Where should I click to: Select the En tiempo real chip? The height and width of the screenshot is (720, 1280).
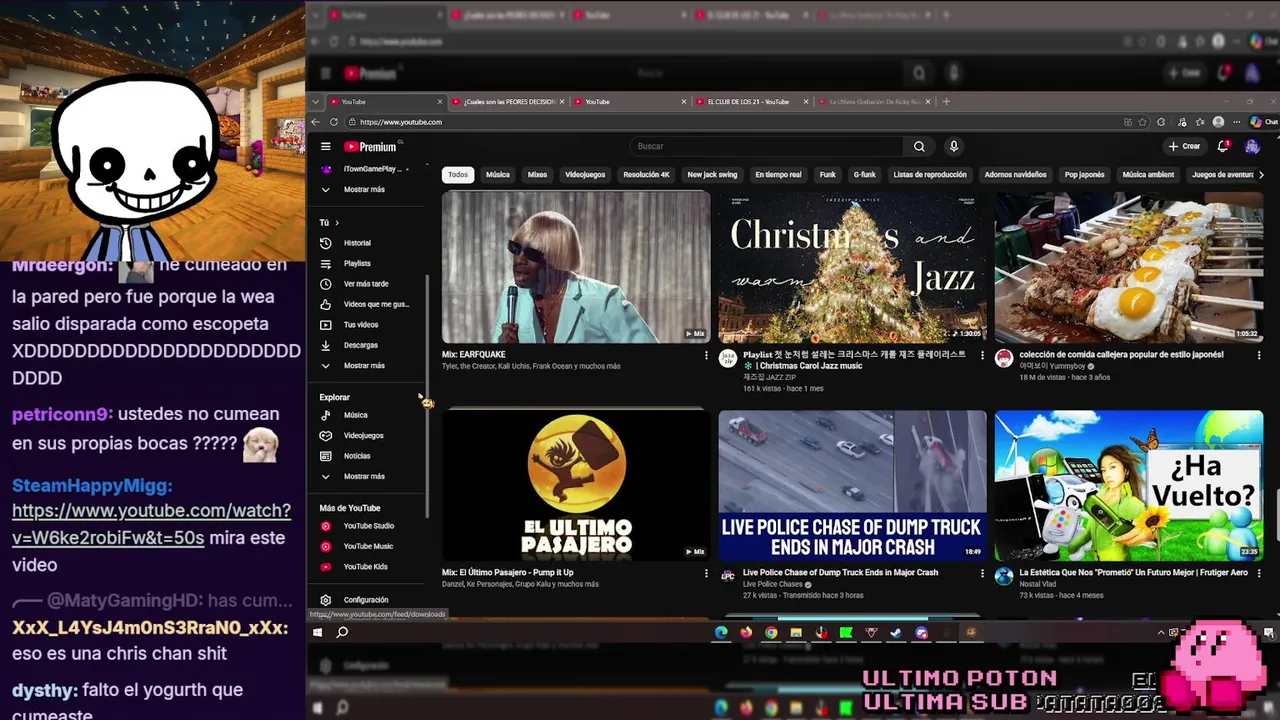click(778, 175)
